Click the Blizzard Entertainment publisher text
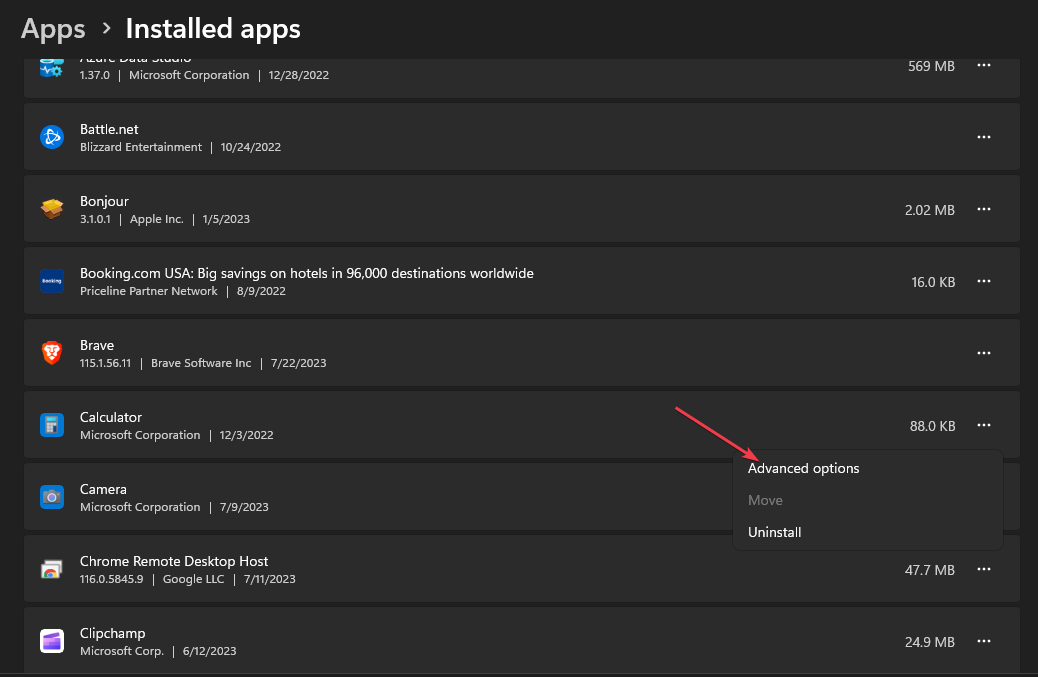 (140, 147)
